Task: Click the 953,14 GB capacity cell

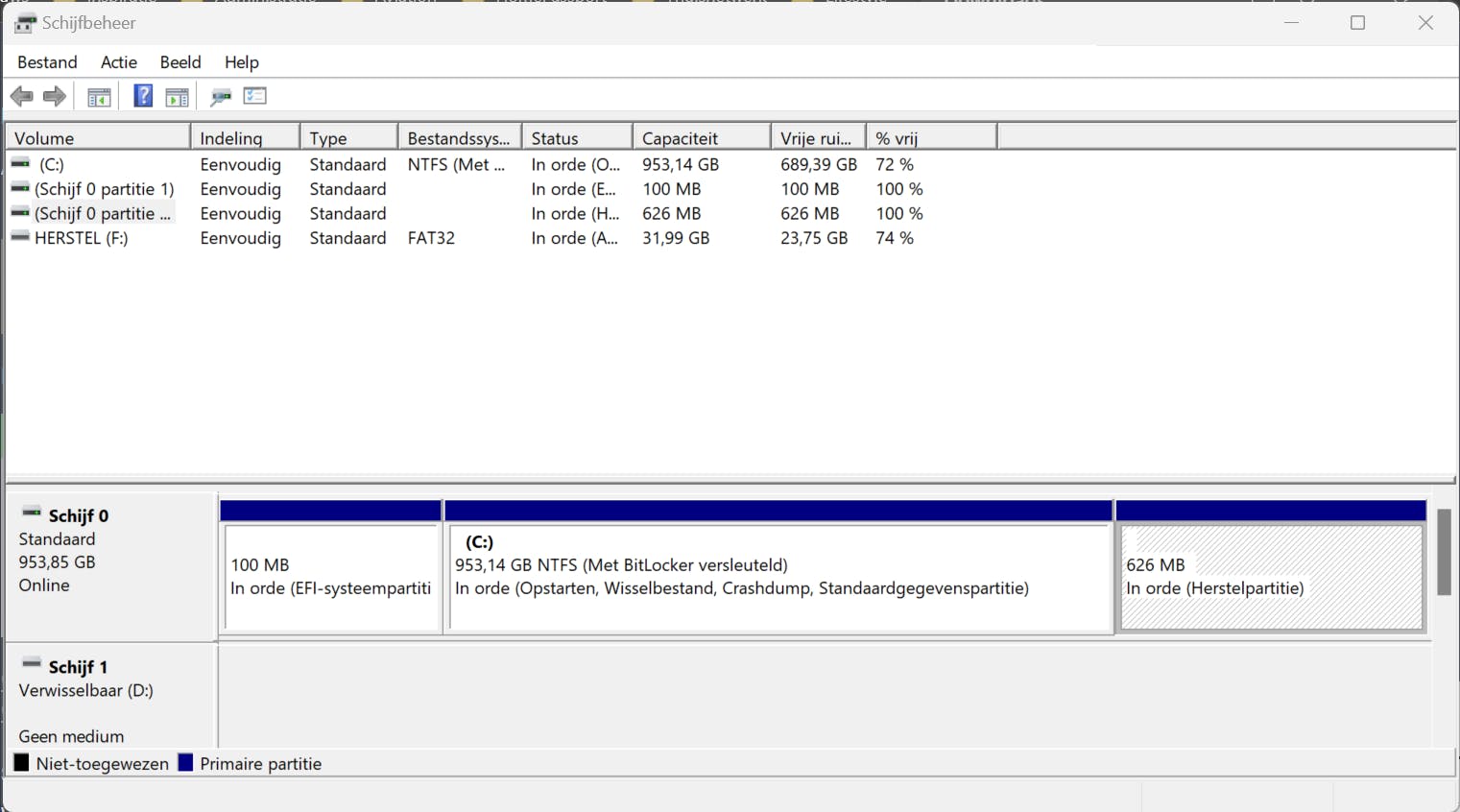Action: [x=681, y=165]
